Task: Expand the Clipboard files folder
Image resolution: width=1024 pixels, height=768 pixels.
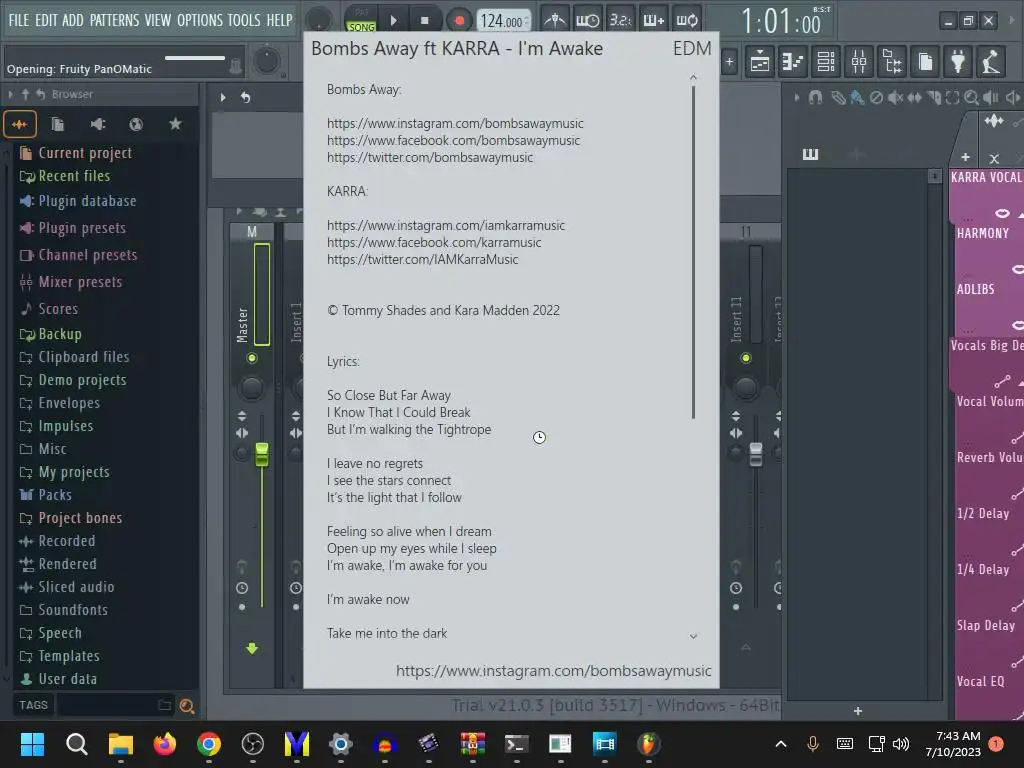Action: pos(74,357)
